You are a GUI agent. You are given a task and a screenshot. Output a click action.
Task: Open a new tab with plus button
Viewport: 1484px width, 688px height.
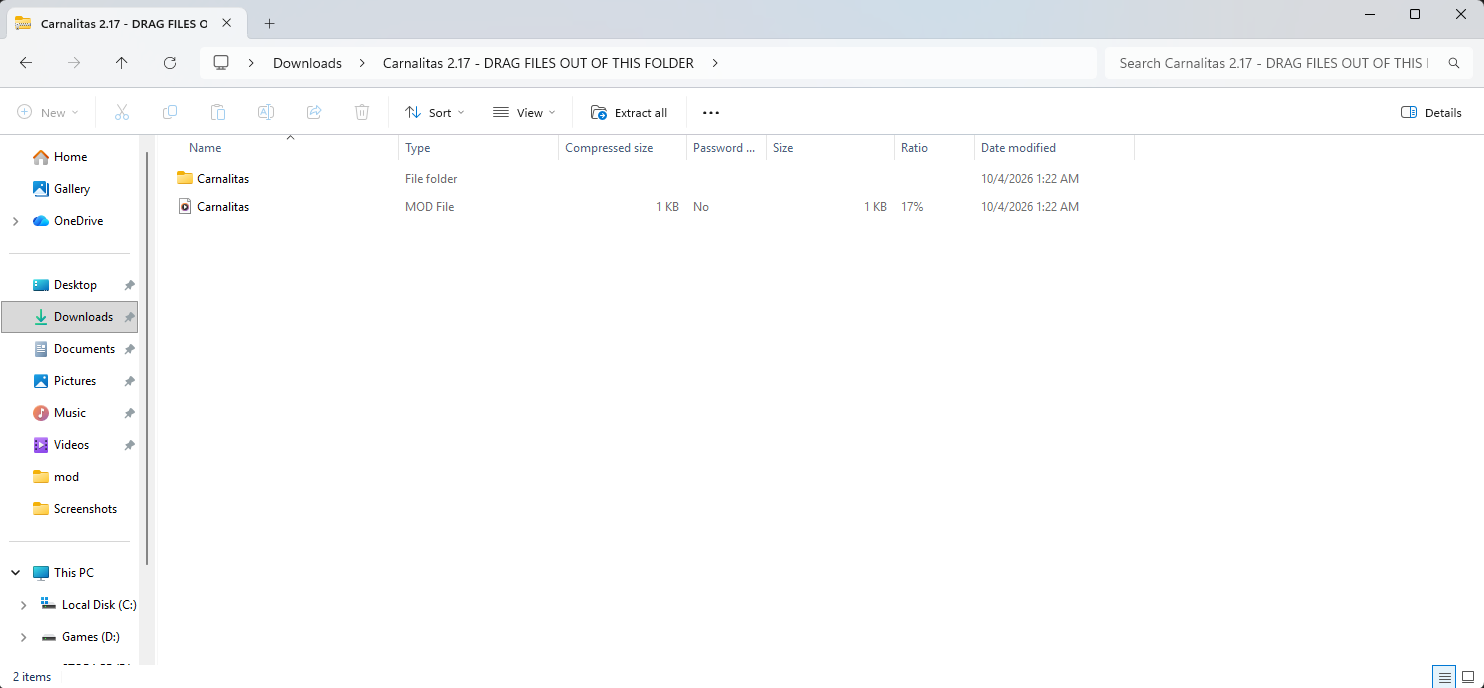[x=269, y=23]
